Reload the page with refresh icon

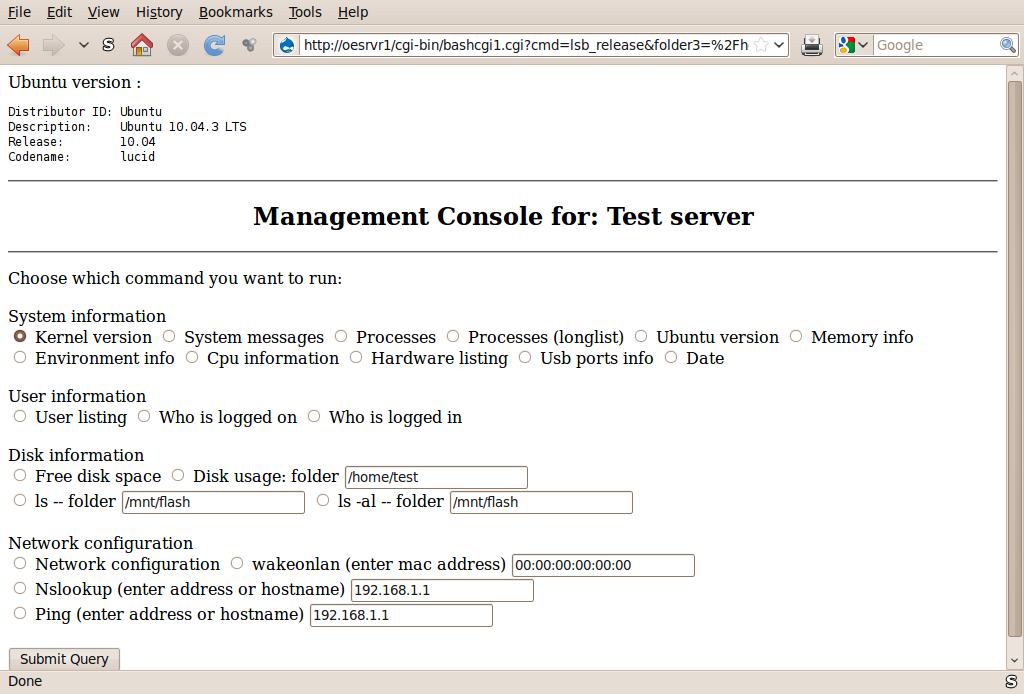[214, 45]
